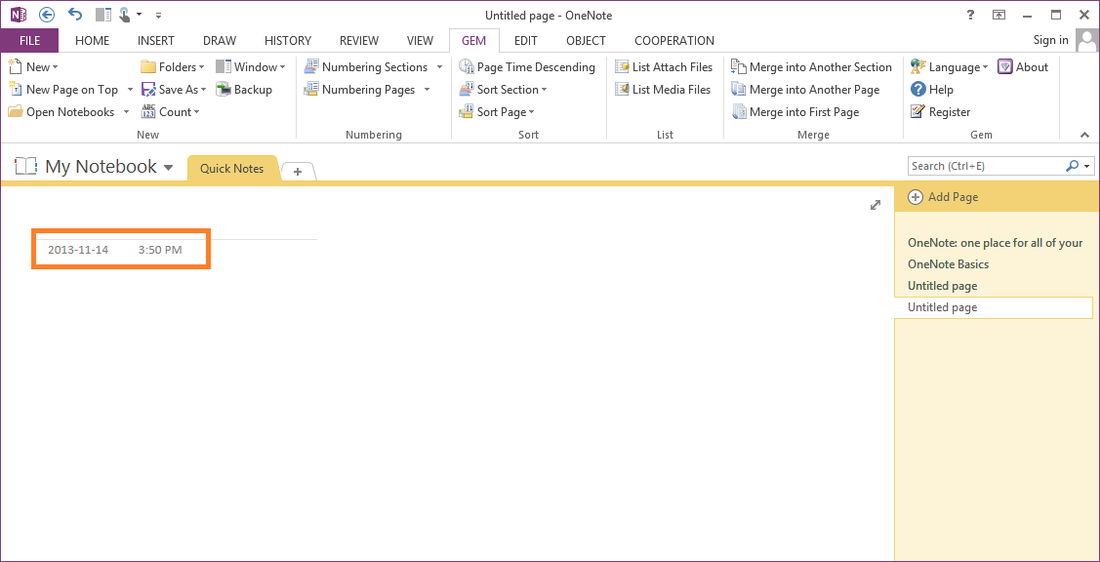
Task: Click Numbering Sections button
Action: (x=366, y=67)
